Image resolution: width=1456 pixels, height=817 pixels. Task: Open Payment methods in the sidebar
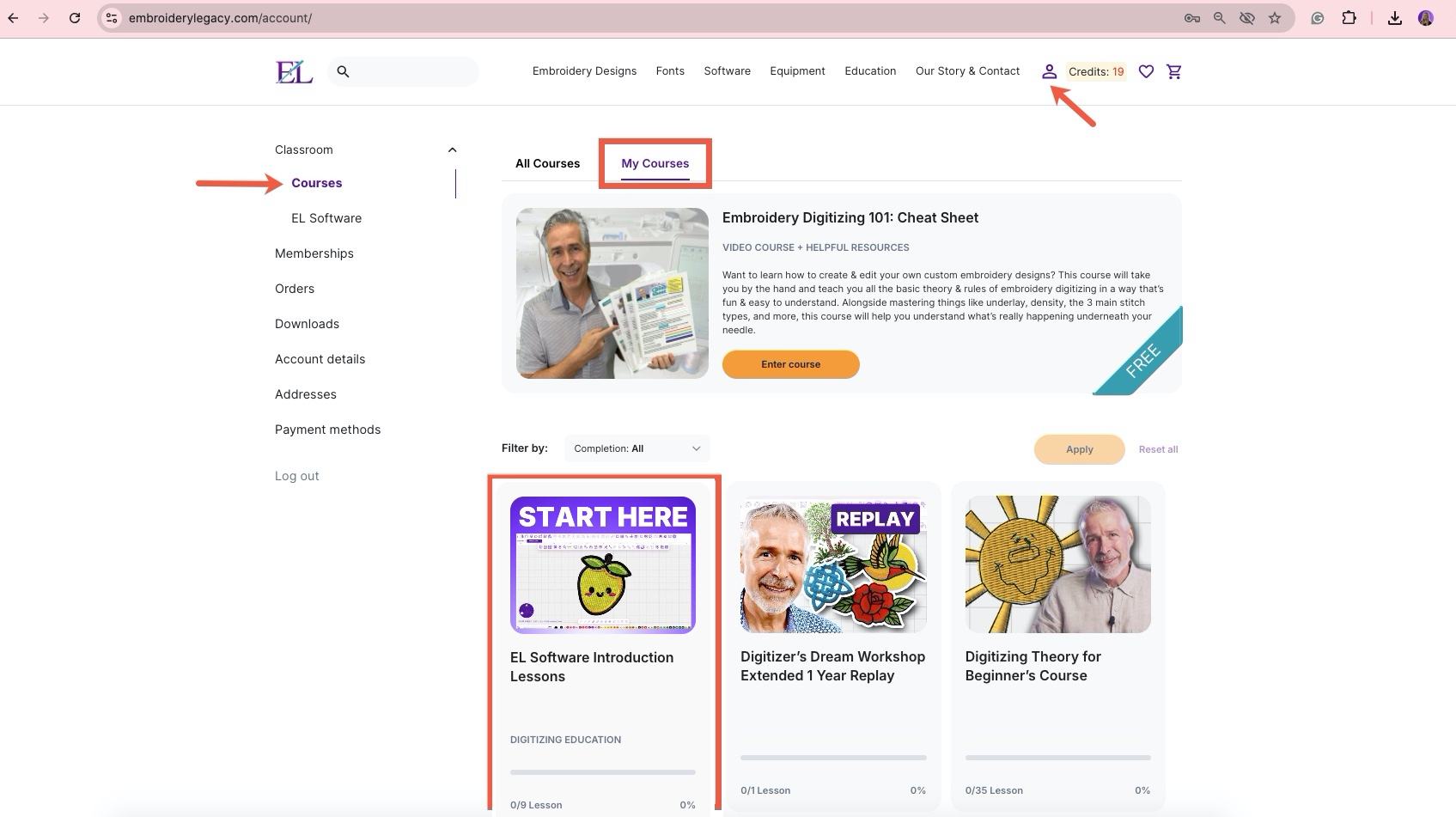click(x=327, y=430)
